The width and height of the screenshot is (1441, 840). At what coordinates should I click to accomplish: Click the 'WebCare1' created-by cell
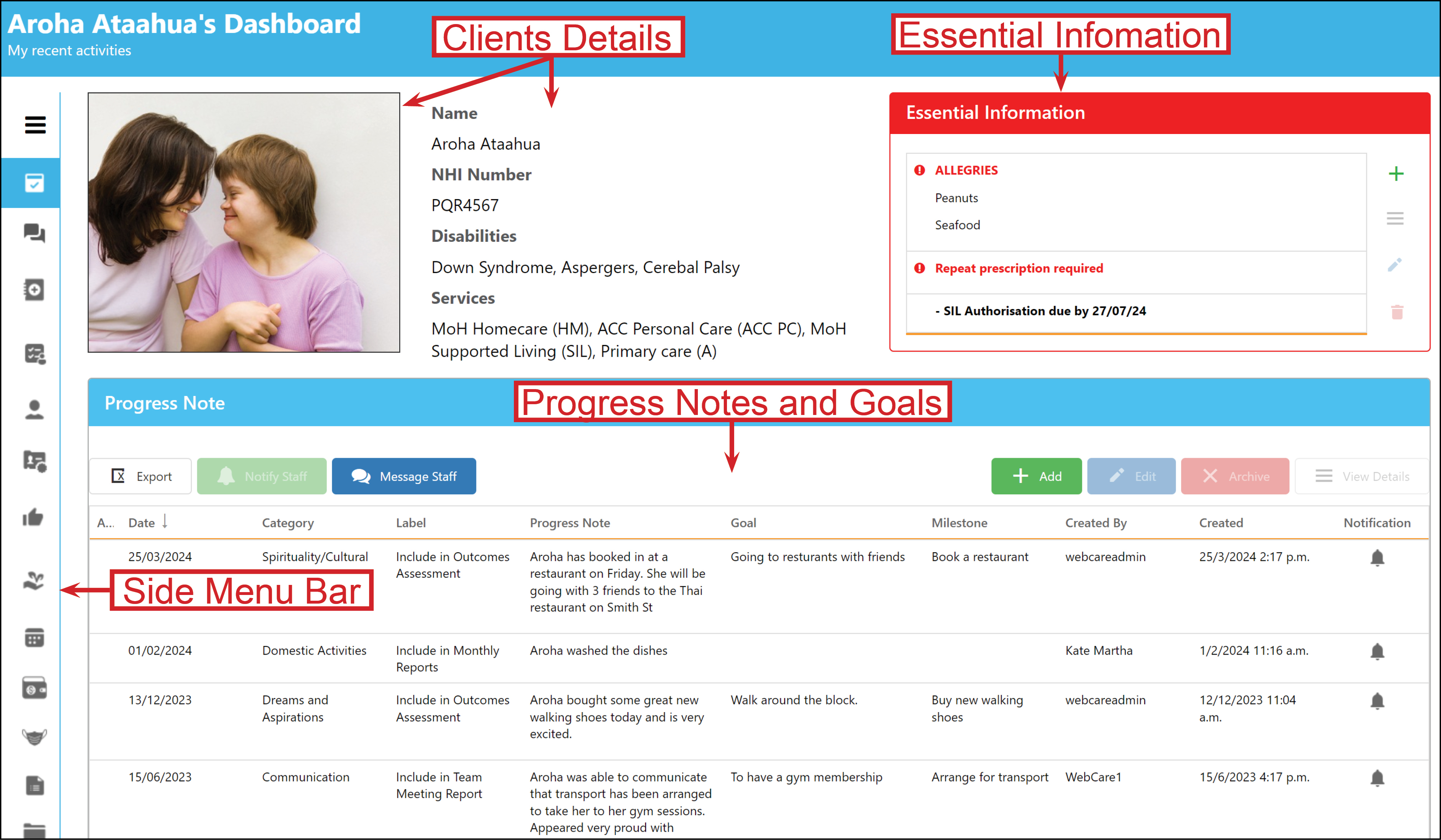(1094, 776)
